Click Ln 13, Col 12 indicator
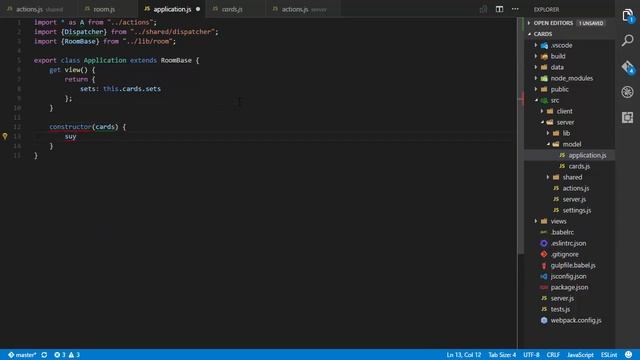 click(x=464, y=355)
